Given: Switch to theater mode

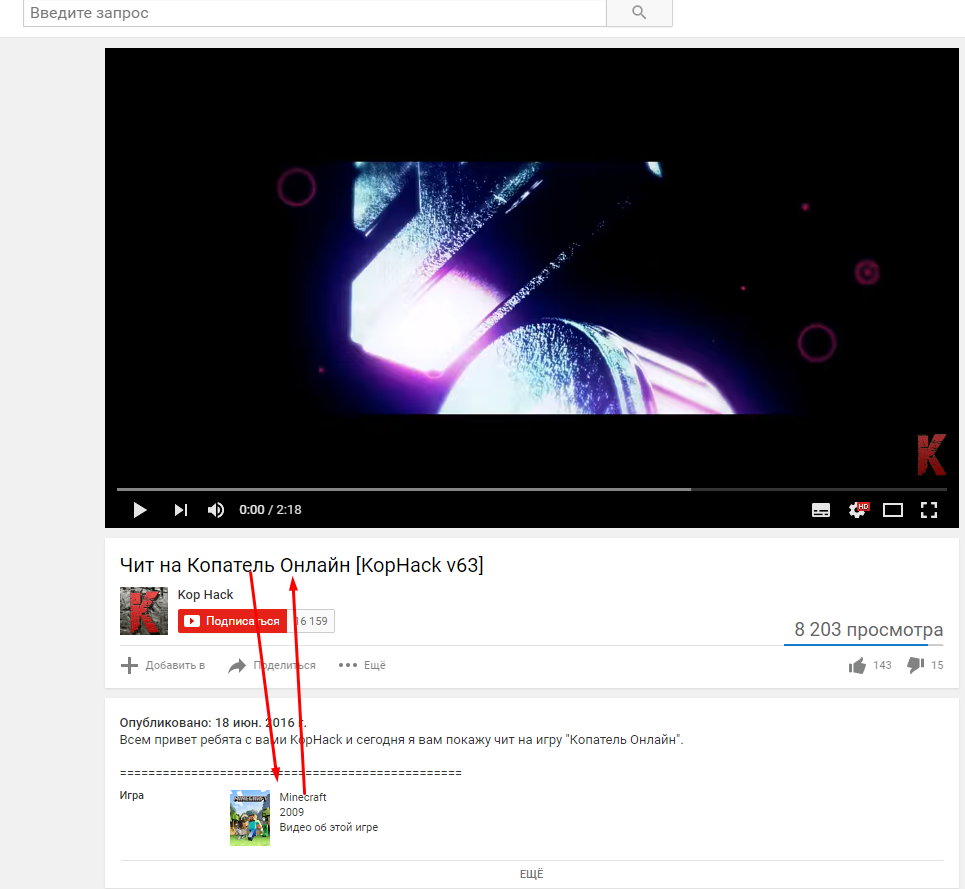Looking at the screenshot, I should click(x=892, y=510).
